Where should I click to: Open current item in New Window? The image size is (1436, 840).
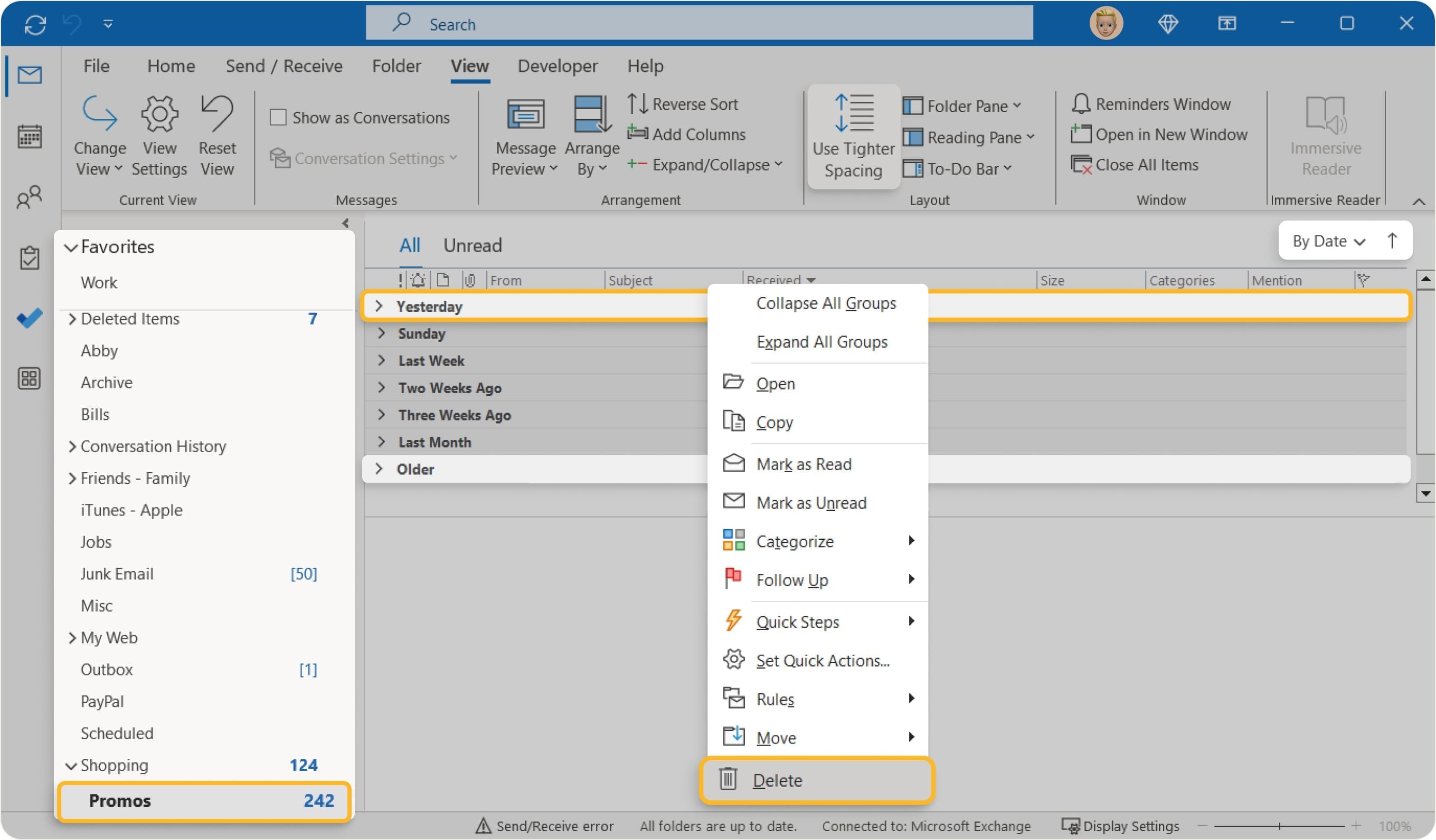pyautogui.click(x=1160, y=135)
